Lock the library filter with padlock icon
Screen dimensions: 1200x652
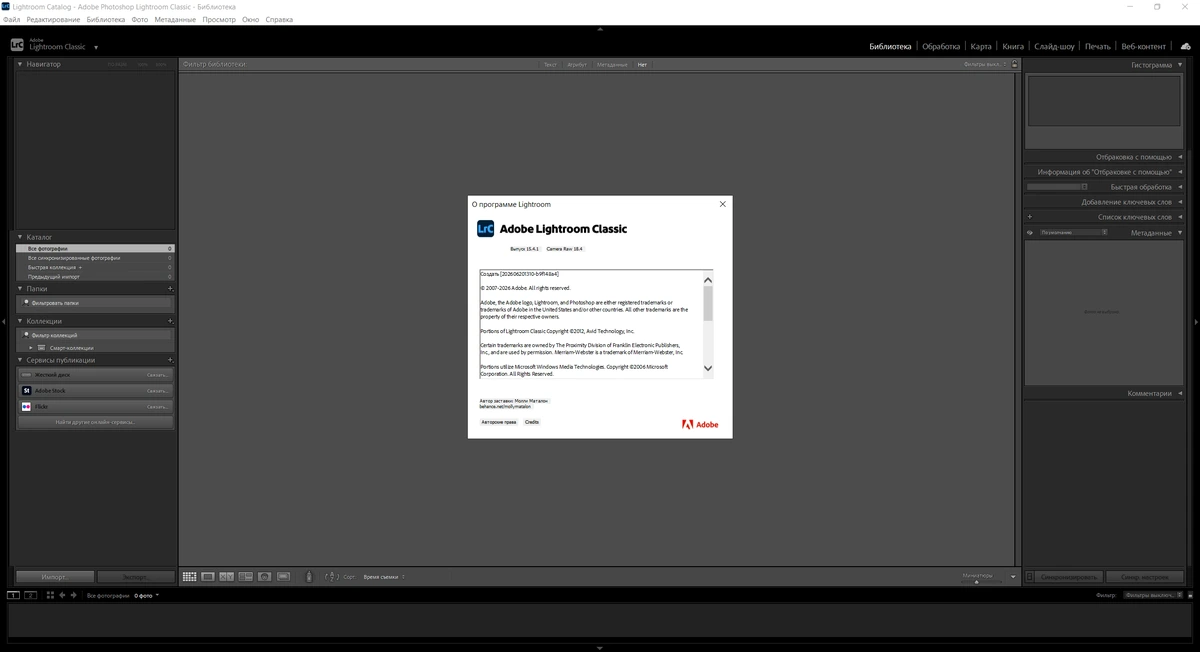point(1014,64)
